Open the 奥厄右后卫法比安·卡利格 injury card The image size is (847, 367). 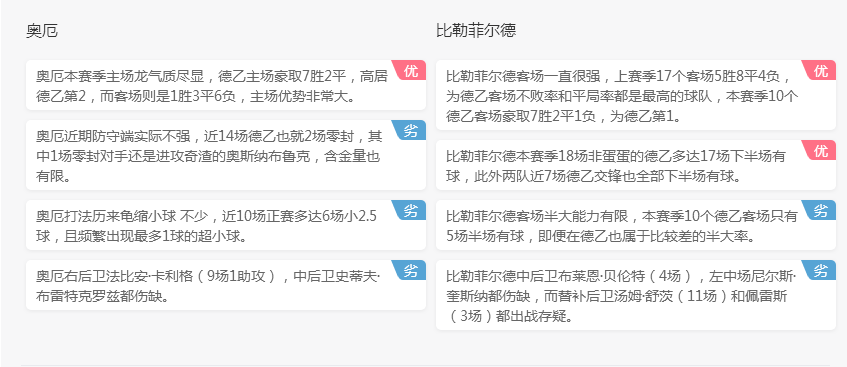pyautogui.click(x=226, y=285)
